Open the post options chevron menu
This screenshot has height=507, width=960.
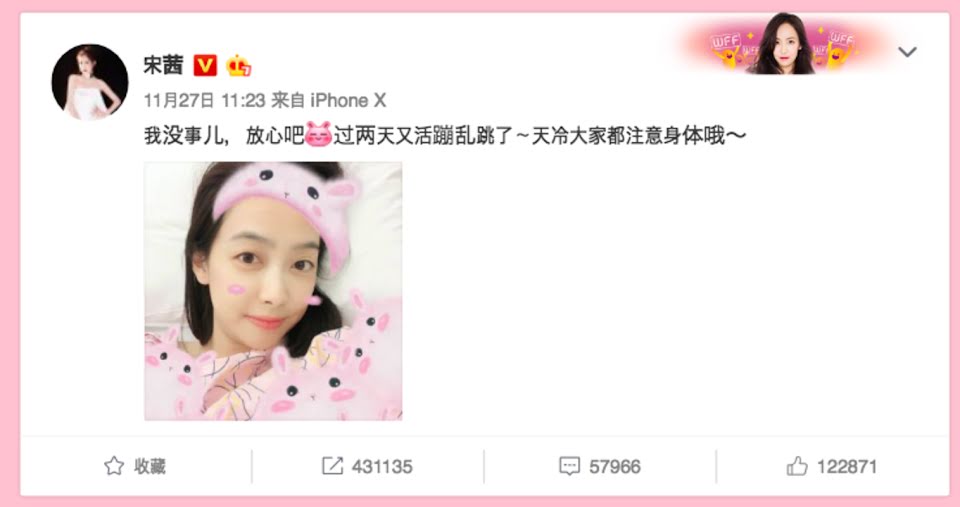click(x=907, y=52)
